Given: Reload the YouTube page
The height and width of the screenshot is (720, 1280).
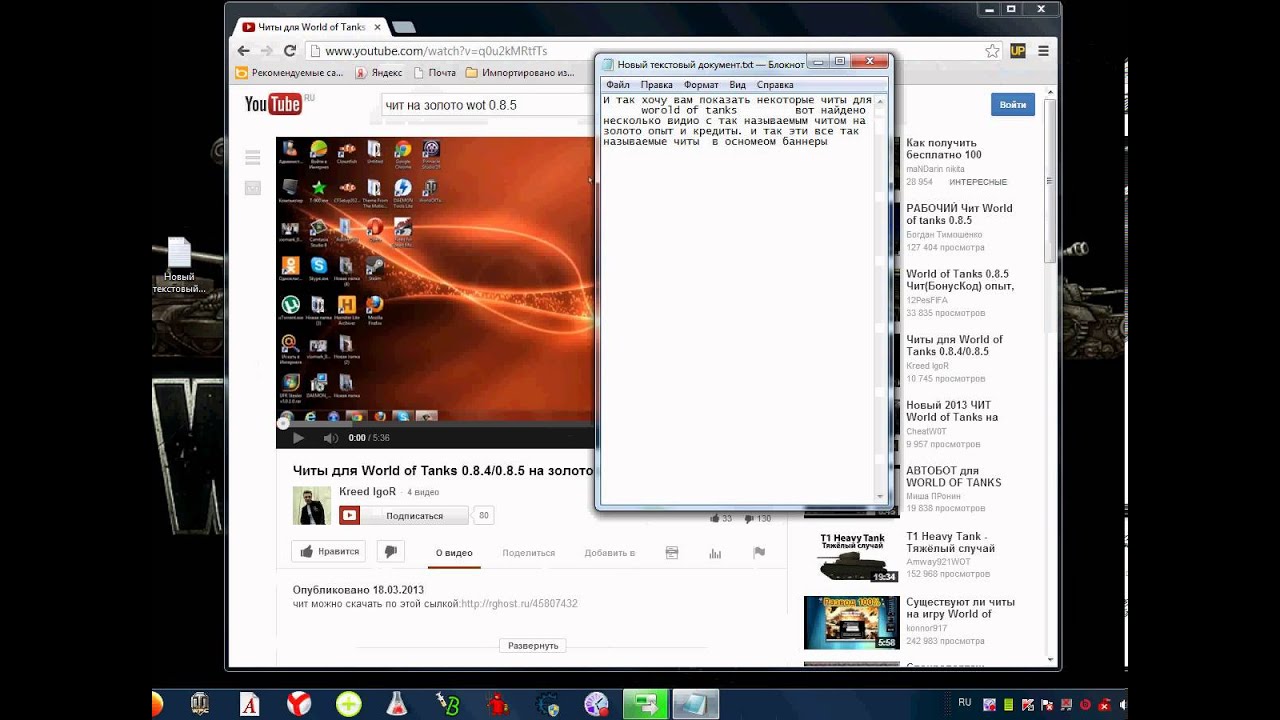Looking at the screenshot, I should point(290,50).
